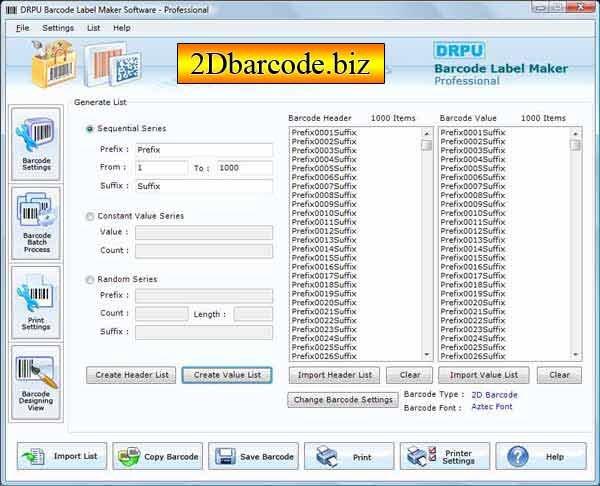Screen dimensions: 600x486
Task: Click the Import Value List button
Action: [x=484, y=375]
